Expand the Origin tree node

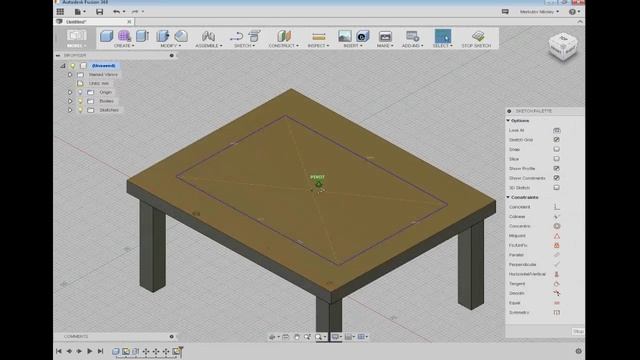(70, 92)
